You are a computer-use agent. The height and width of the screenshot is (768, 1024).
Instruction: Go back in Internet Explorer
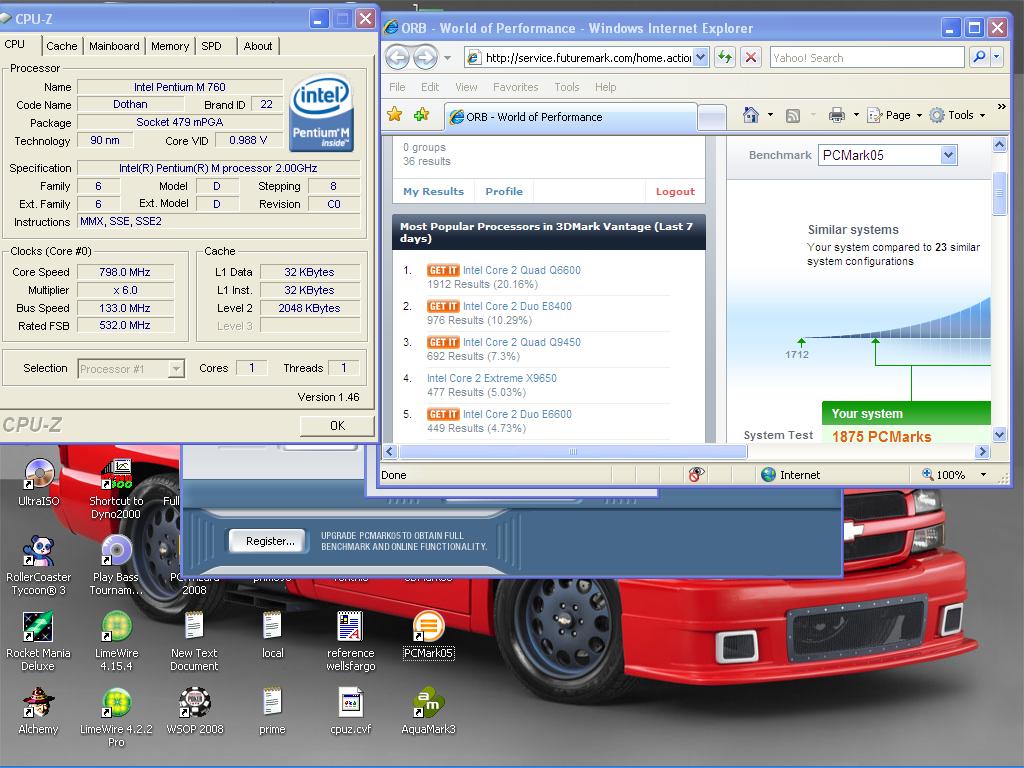click(397, 57)
